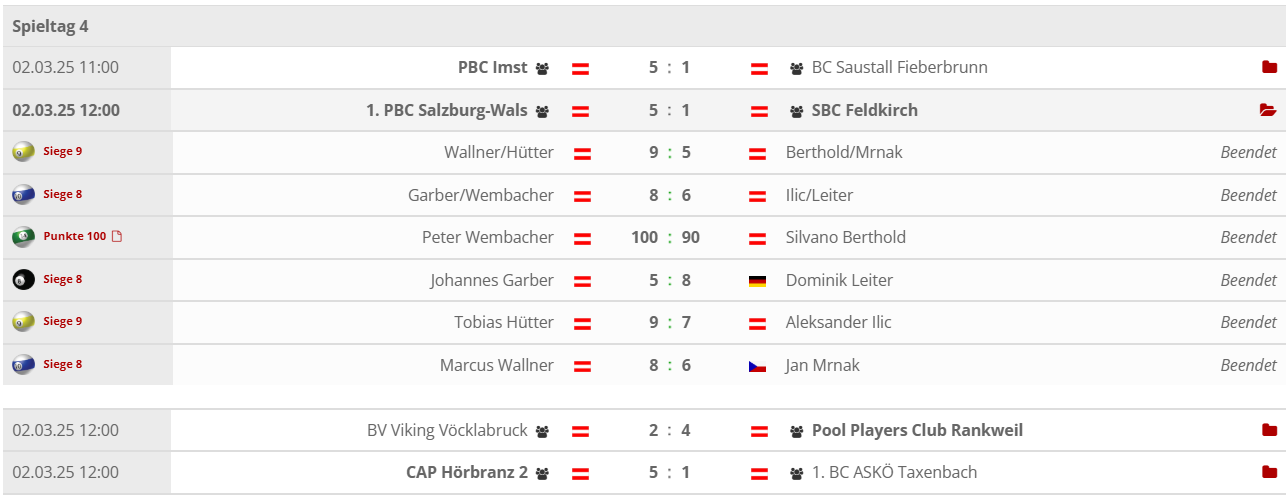The width and height of the screenshot is (1288, 500).
Task: Open the score sheet icon next to Punkte 100
Action: click(x=116, y=237)
